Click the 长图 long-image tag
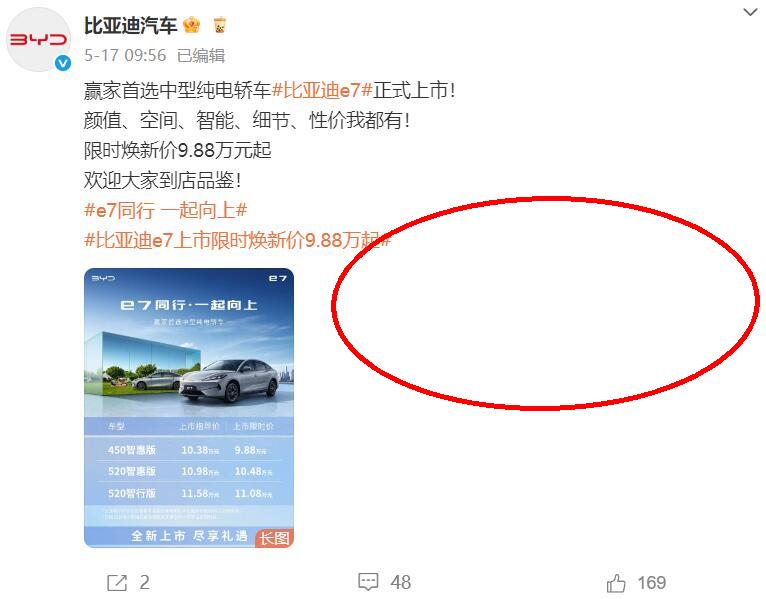 click(274, 538)
